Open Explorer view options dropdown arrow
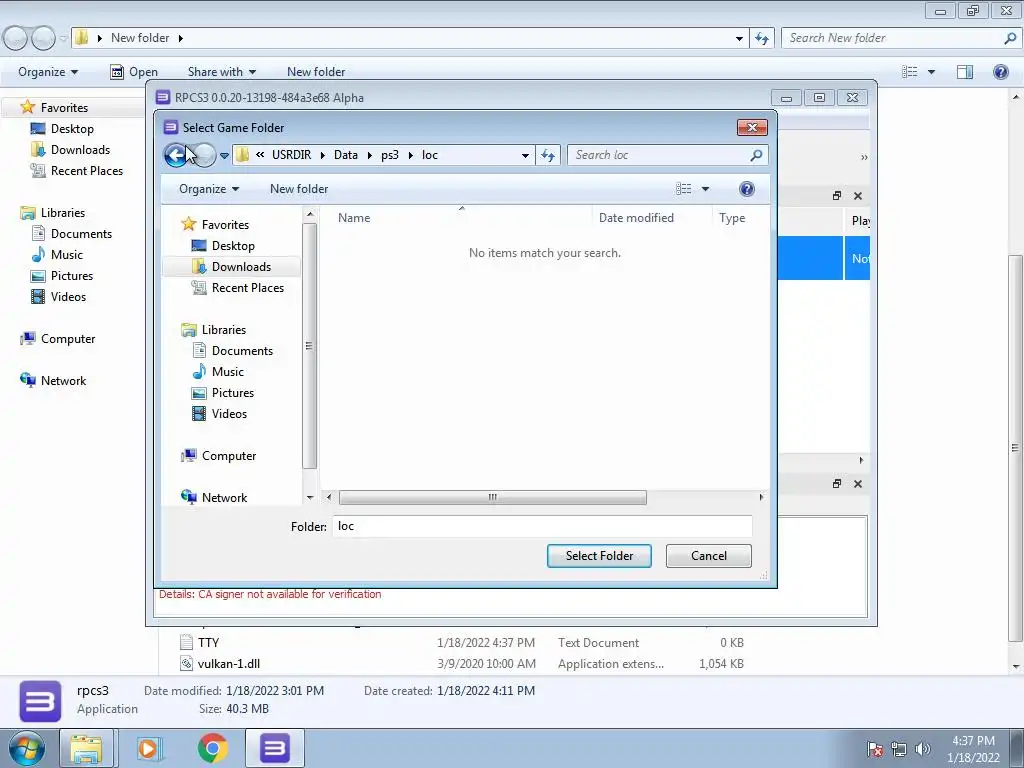This screenshot has width=1024, height=768. tap(931, 72)
